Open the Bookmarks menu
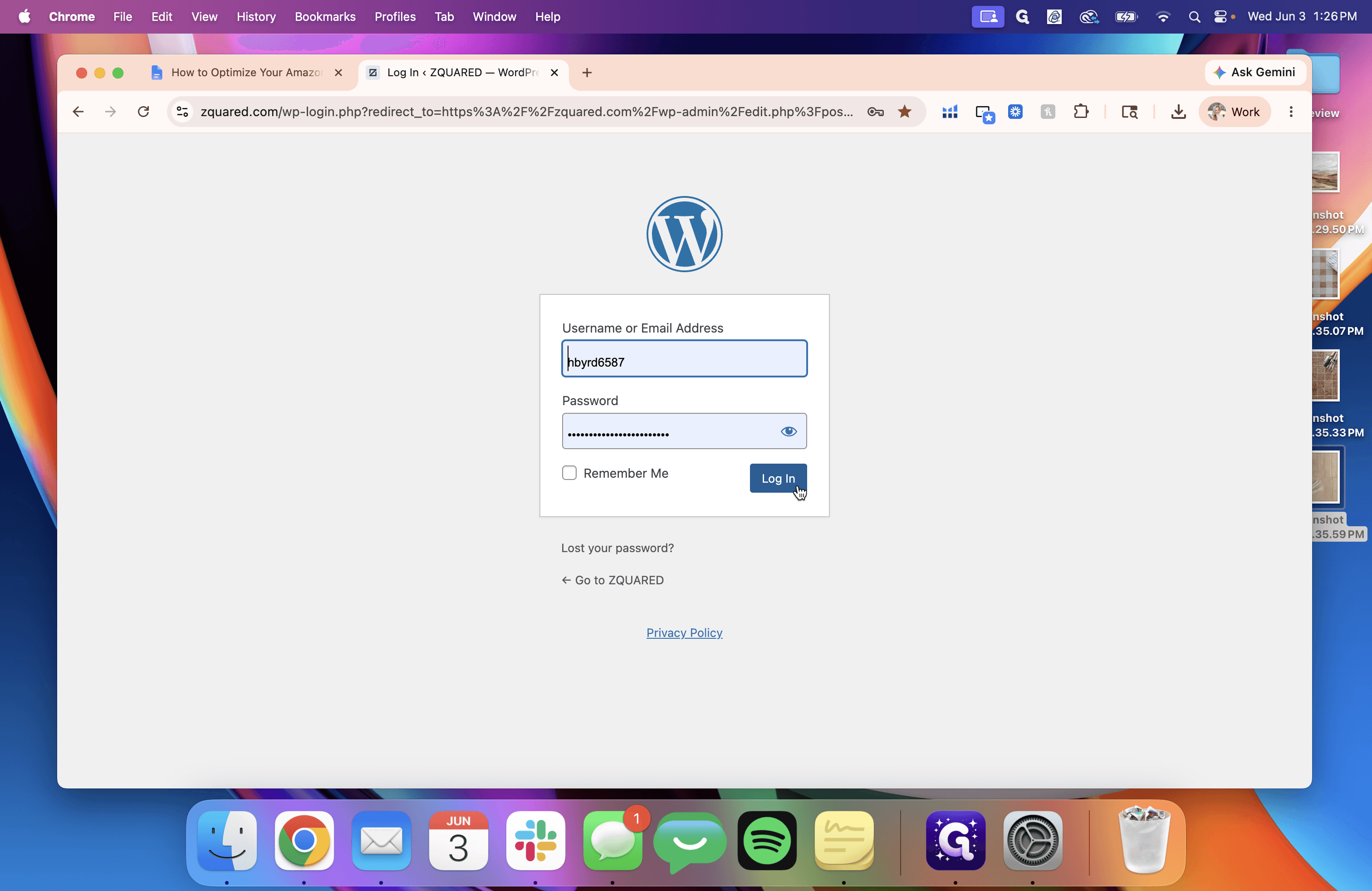Screen dimensions: 1372x891 (x=325, y=17)
